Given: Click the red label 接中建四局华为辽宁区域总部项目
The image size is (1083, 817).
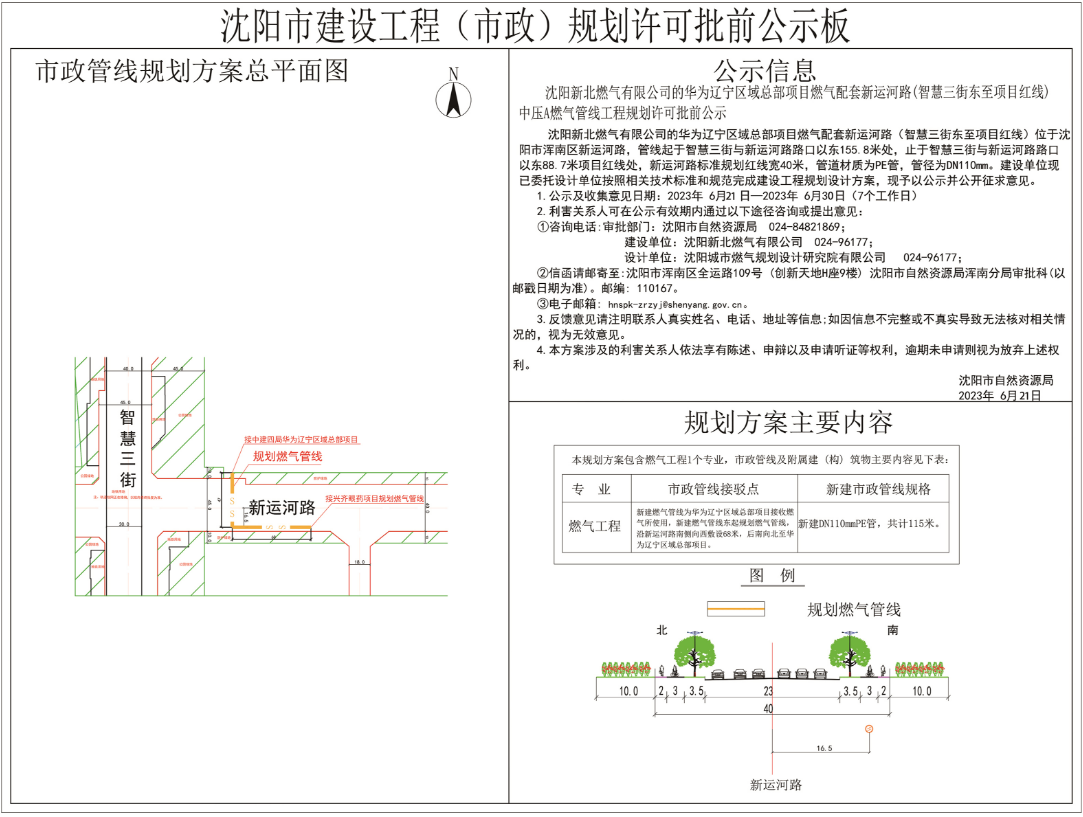Looking at the screenshot, I should (x=301, y=439).
